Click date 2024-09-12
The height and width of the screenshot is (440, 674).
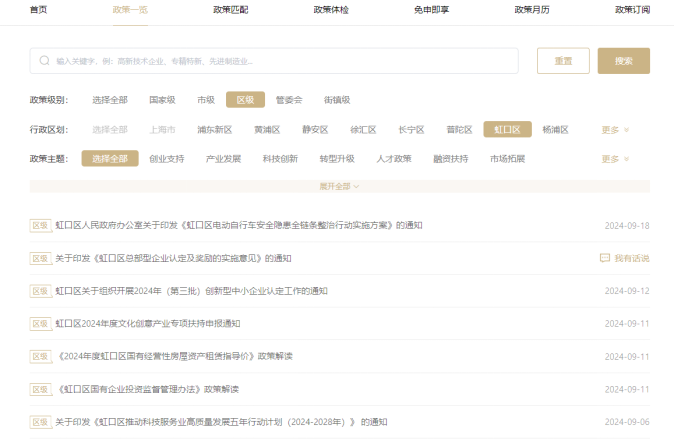[627, 291]
